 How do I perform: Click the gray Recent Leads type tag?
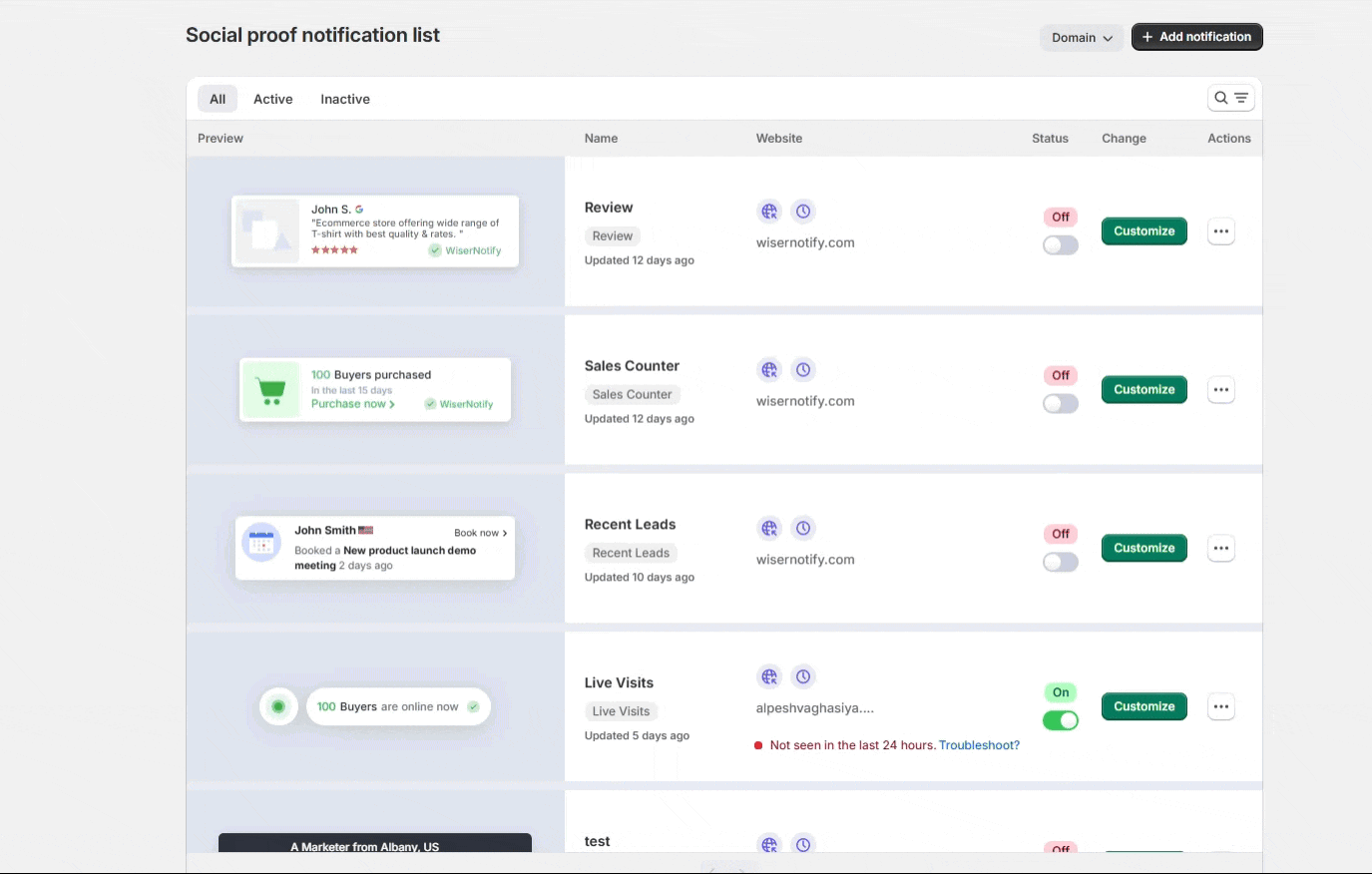click(631, 553)
